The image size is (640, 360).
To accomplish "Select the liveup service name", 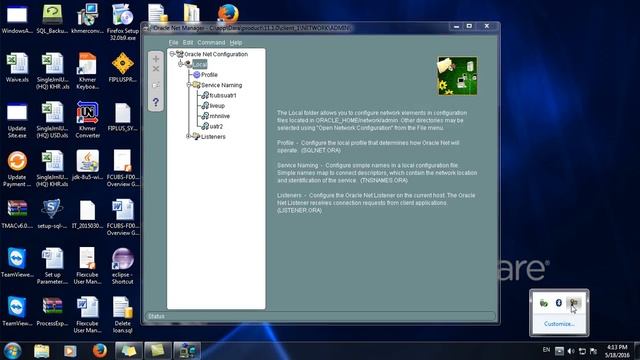I will [x=217, y=106].
